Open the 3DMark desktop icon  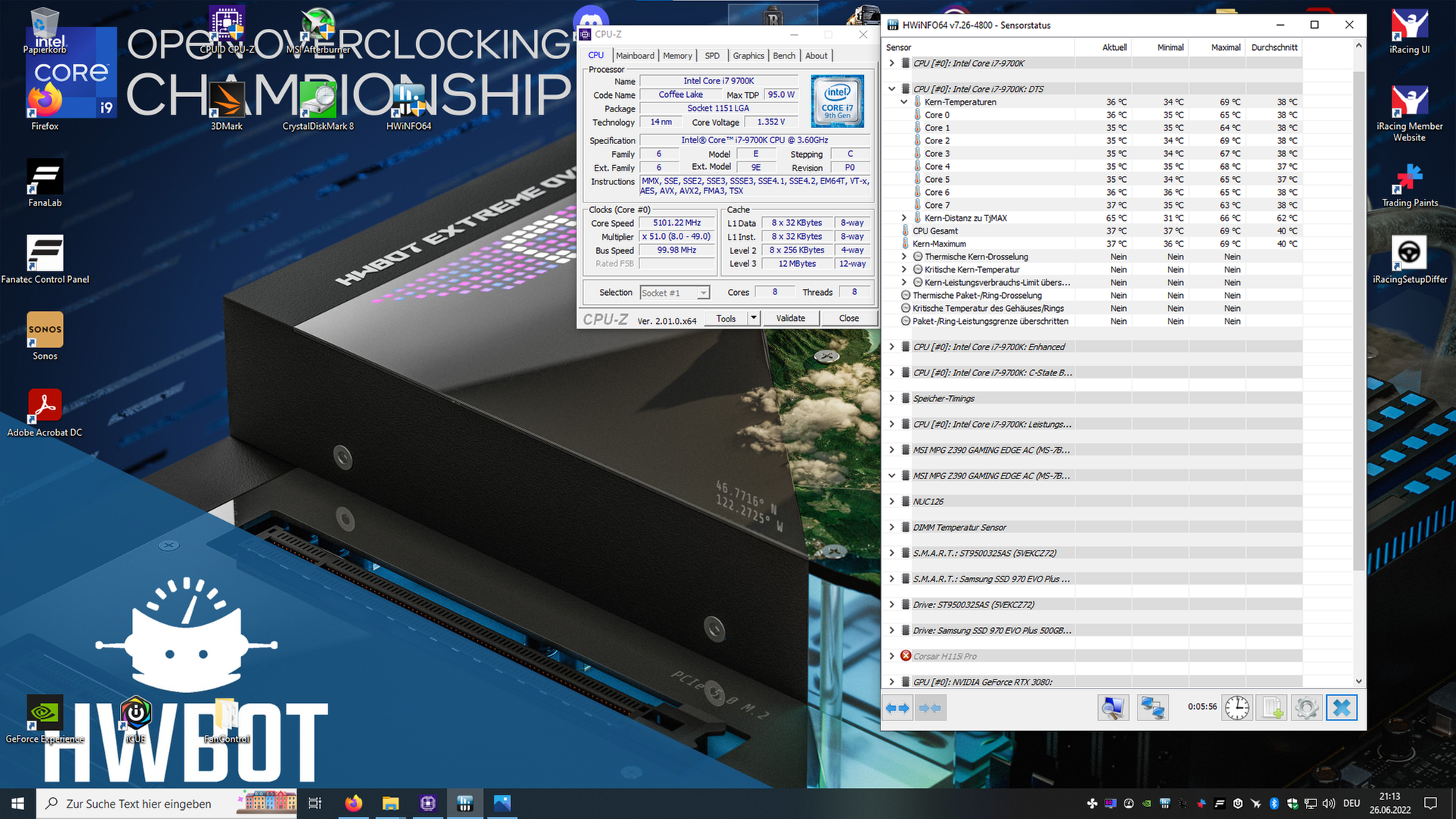click(x=227, y=106)
